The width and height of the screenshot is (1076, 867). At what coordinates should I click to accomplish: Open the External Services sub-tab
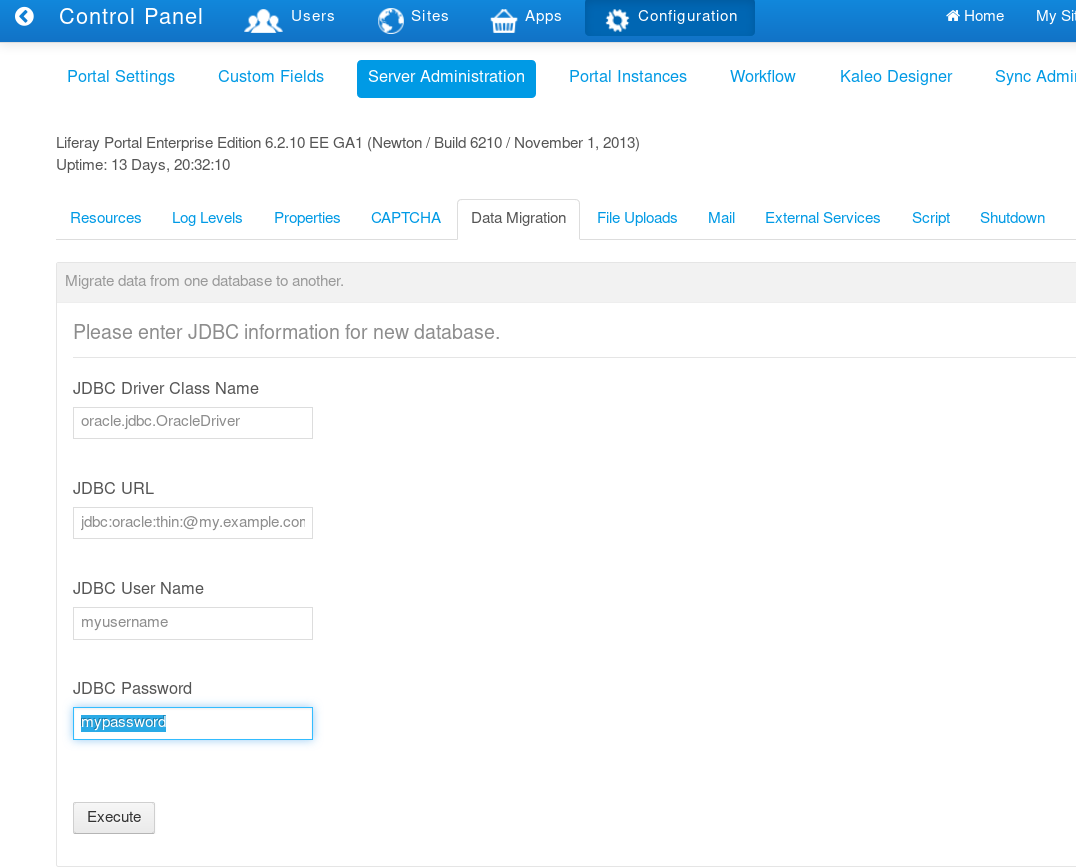point(822,217)
